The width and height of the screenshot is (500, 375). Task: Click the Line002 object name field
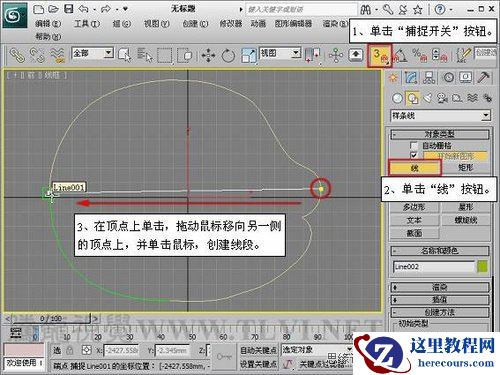[x=433, y=267]
